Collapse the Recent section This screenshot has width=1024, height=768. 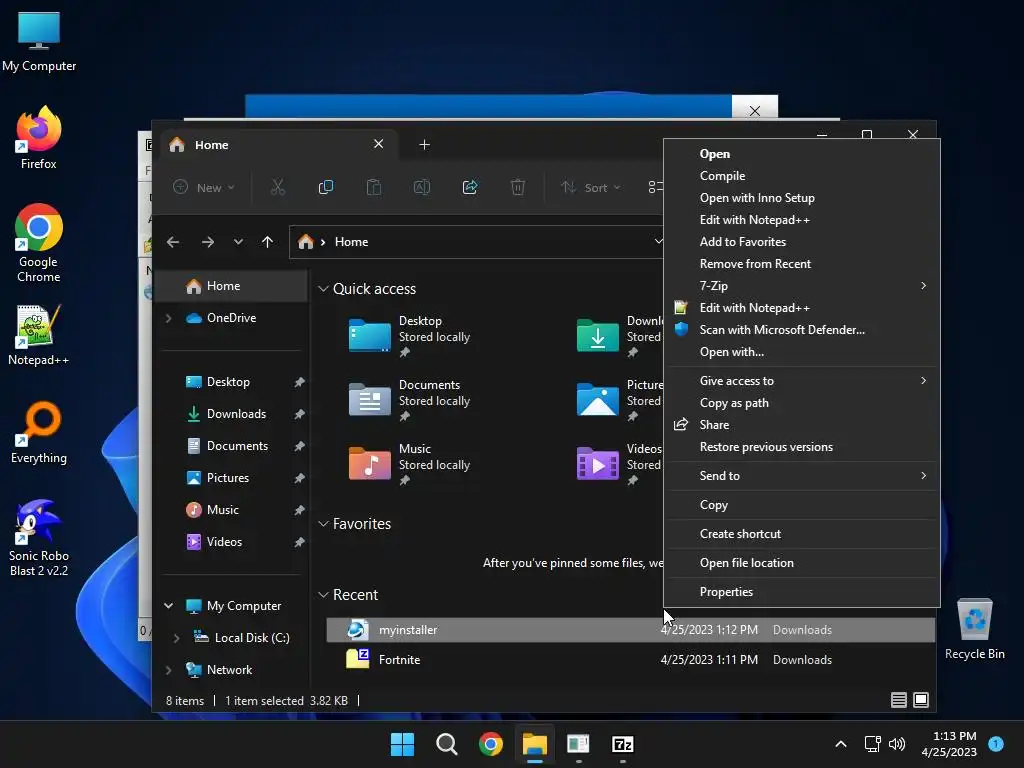tap(323, 595)
